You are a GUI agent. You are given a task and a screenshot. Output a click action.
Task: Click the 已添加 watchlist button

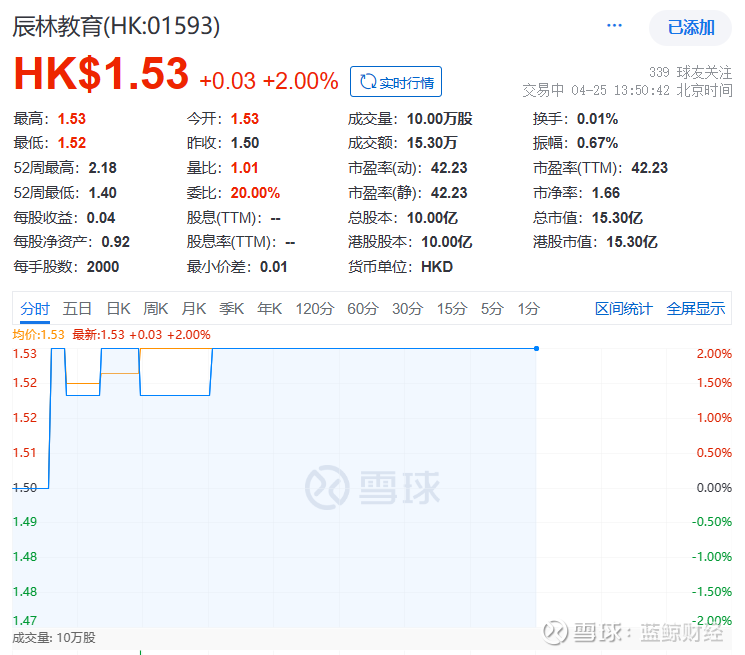point(690,28)
